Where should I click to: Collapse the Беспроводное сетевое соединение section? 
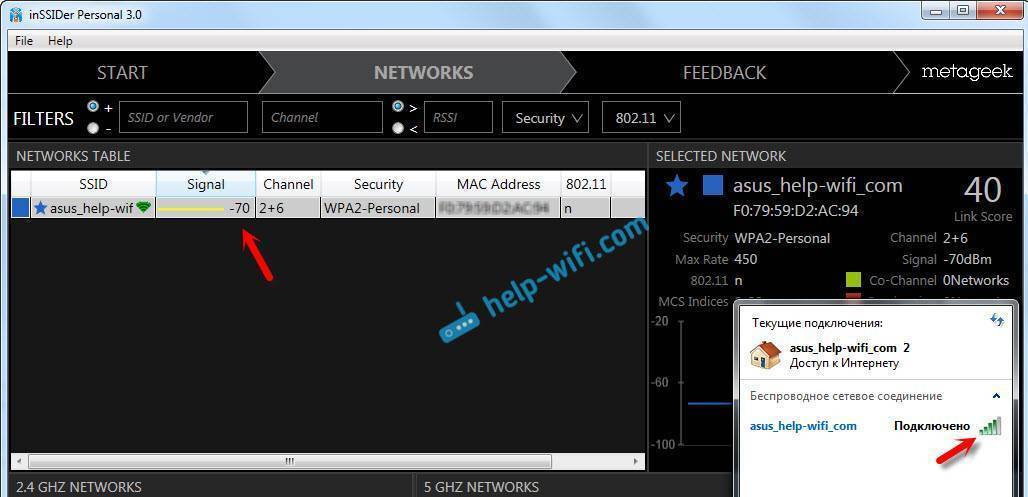(997, 396)
